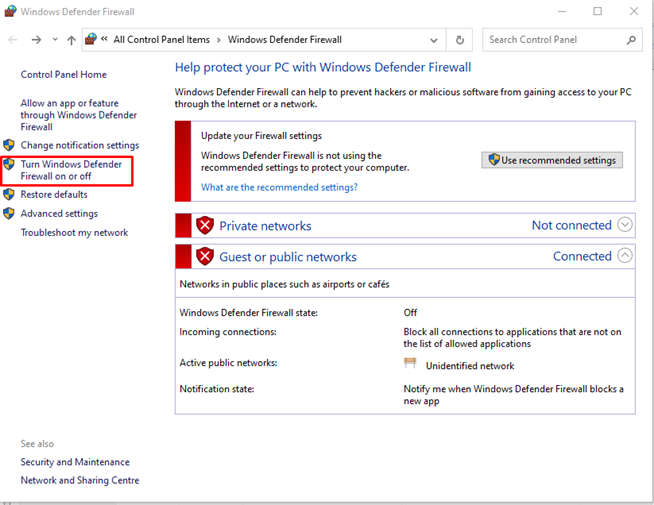654x505 pixels.
Task: Open Control Panel Home
Action: 63,75
